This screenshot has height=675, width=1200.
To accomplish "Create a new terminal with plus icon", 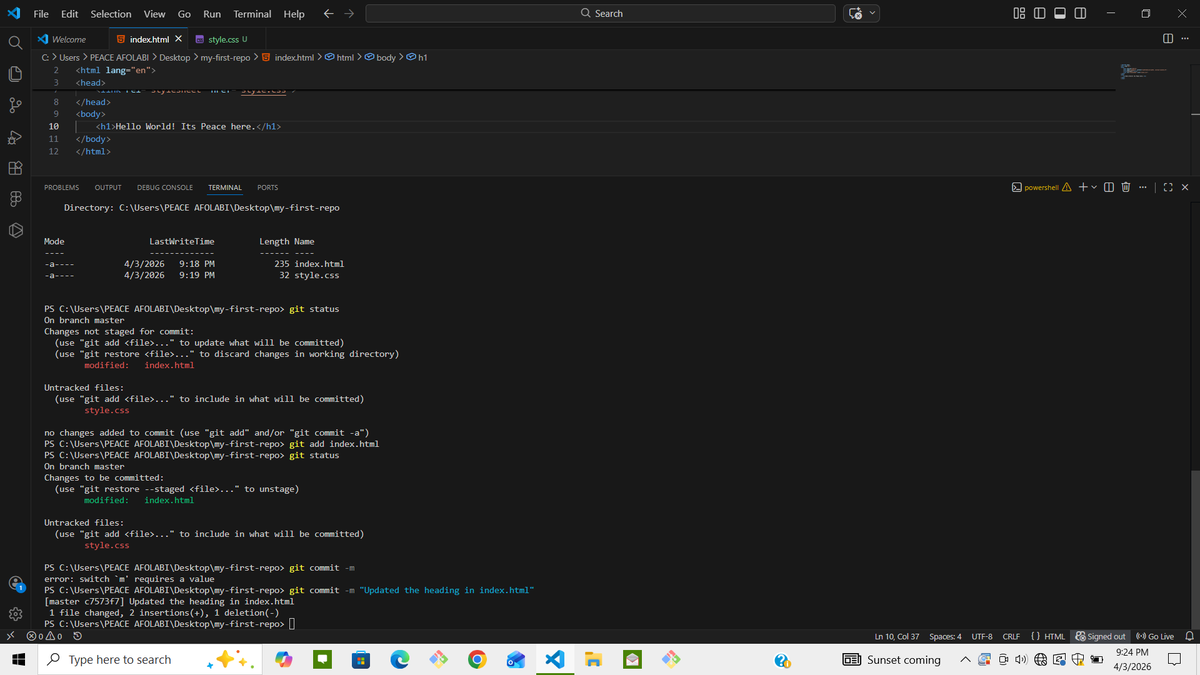I will tap(1084, 187).
